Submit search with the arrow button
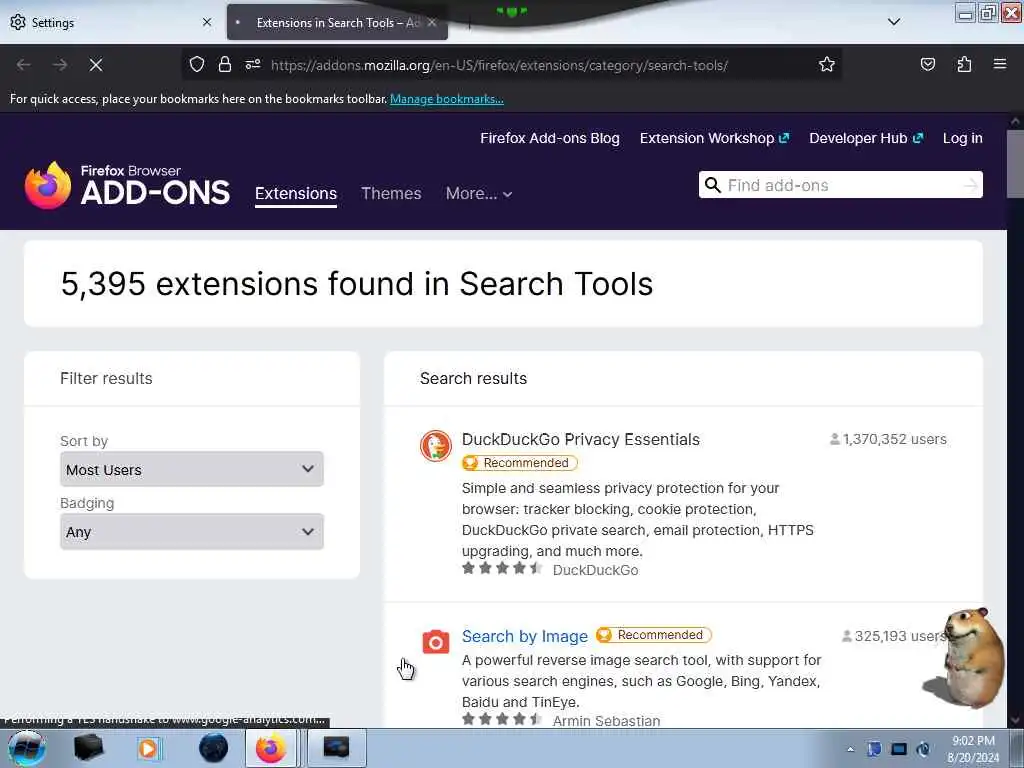This screenshot has width=1024, height=768. [x=970, y=185]
